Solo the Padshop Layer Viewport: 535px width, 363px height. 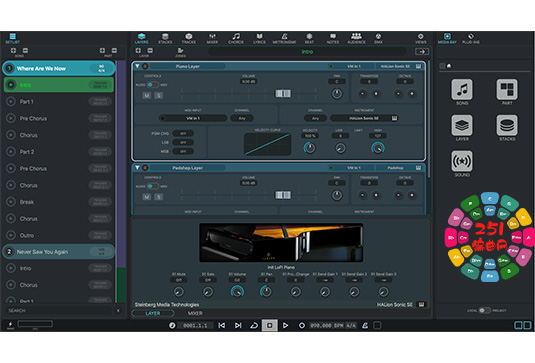click(159, 197)
